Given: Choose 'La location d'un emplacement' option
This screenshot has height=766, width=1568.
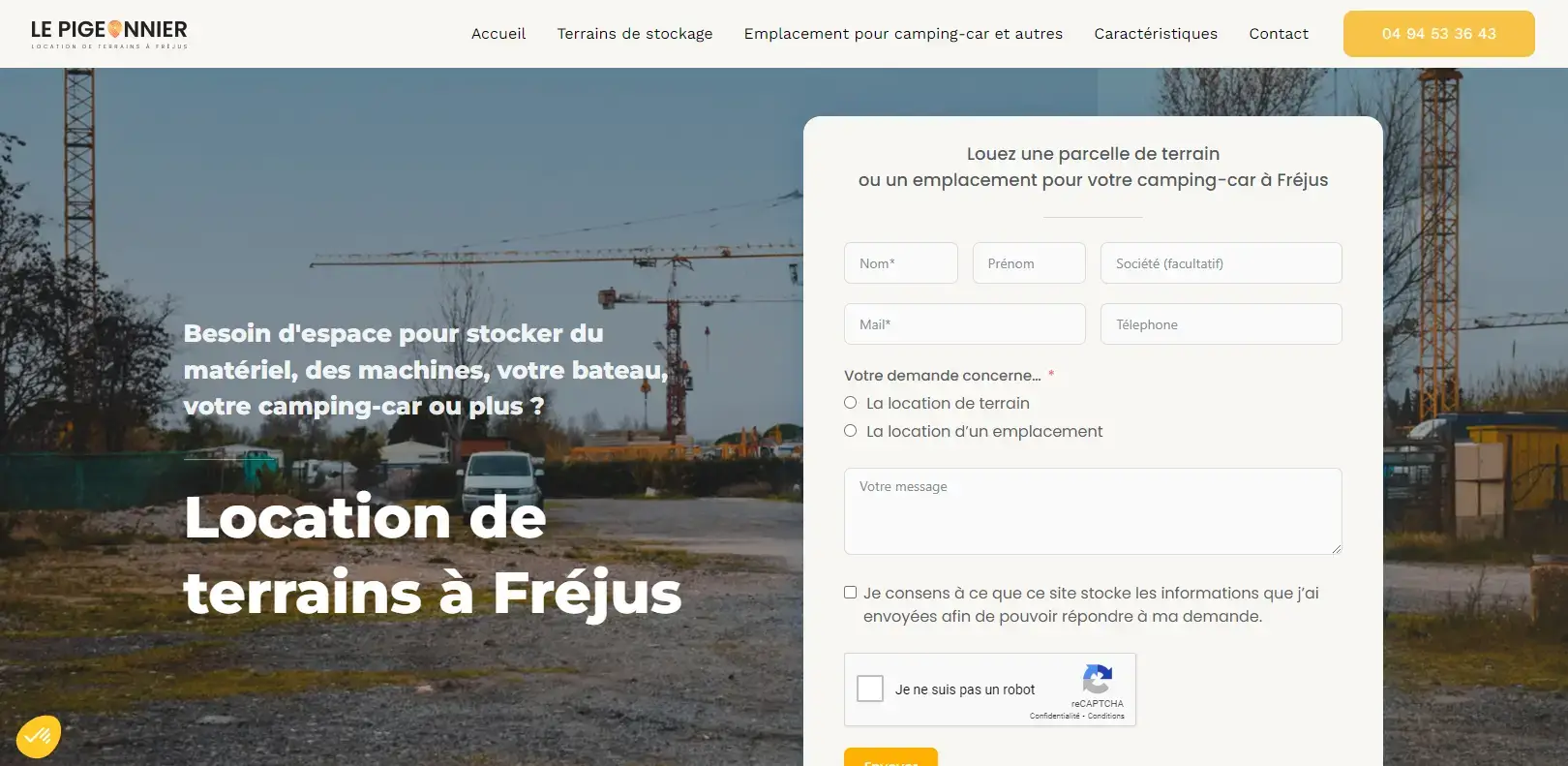Looking at the screenshot, I should pyautogui.click(x=850, y=431).
